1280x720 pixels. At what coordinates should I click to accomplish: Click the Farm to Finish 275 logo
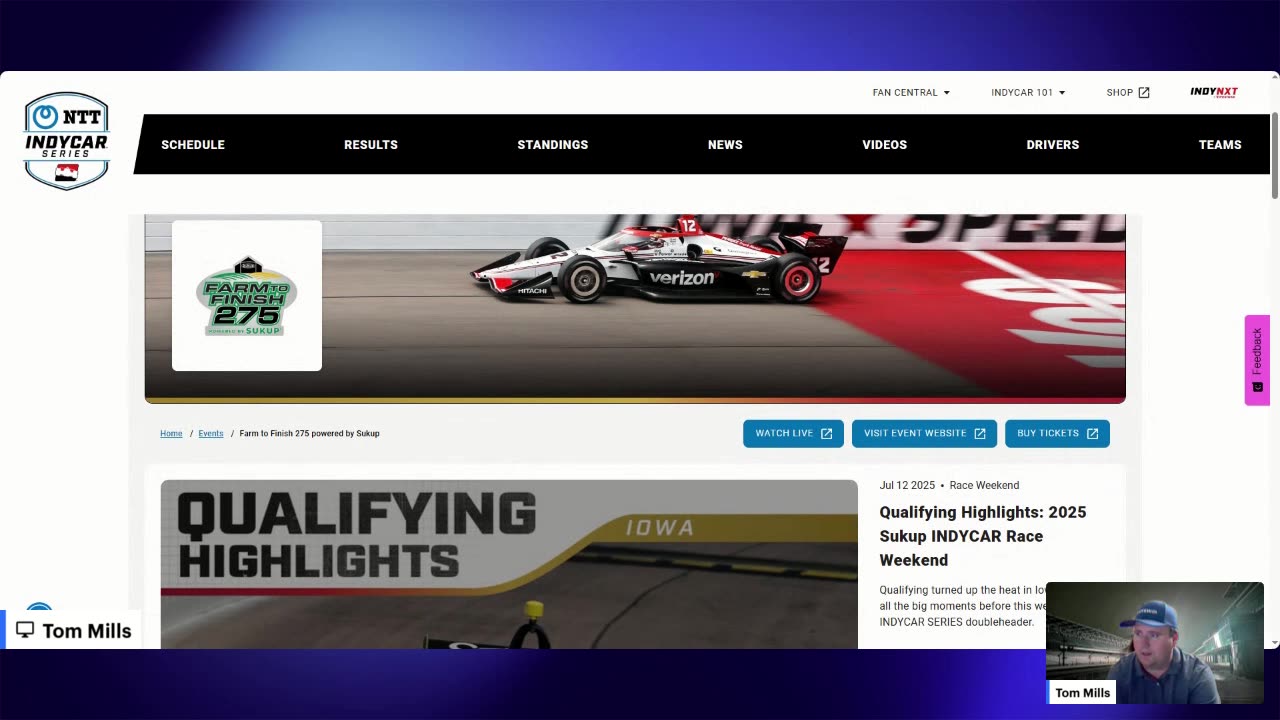(x=247, y=295)
